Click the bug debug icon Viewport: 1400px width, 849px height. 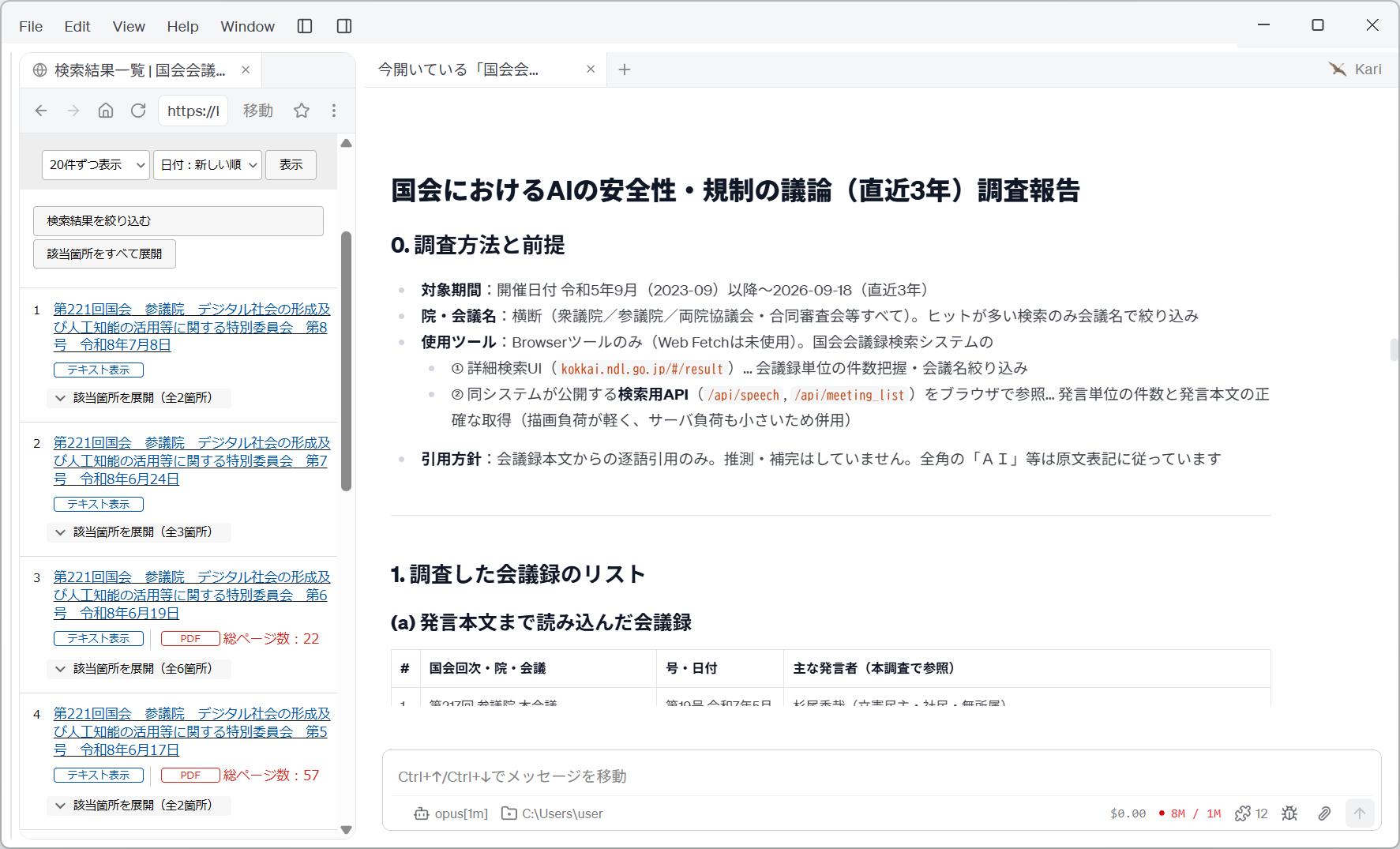click(x=1289, y=813)
